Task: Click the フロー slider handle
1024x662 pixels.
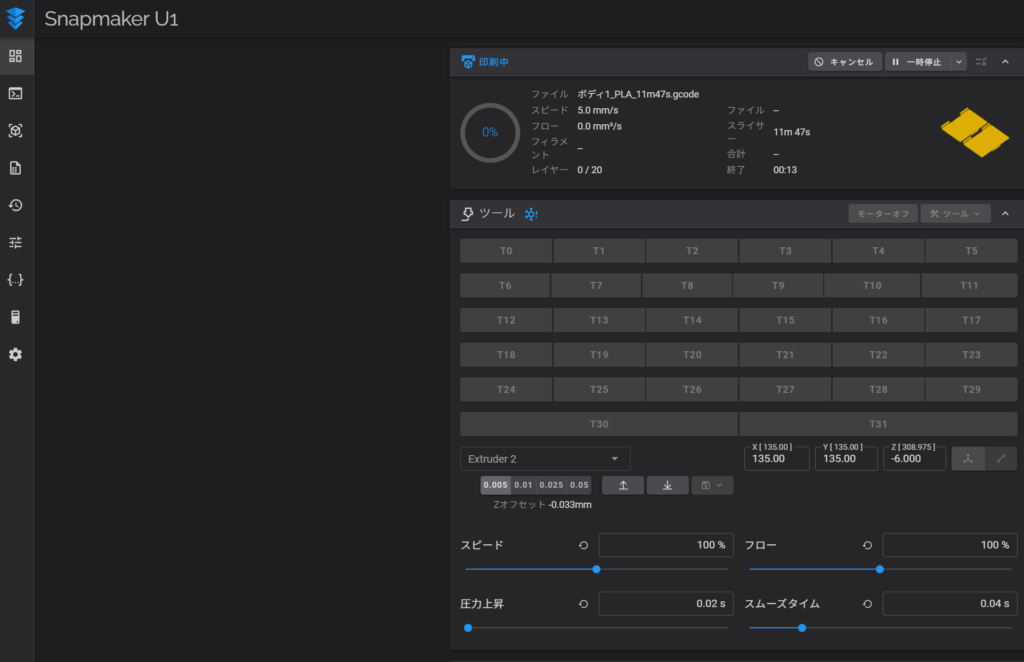Action: coord(880,569)
